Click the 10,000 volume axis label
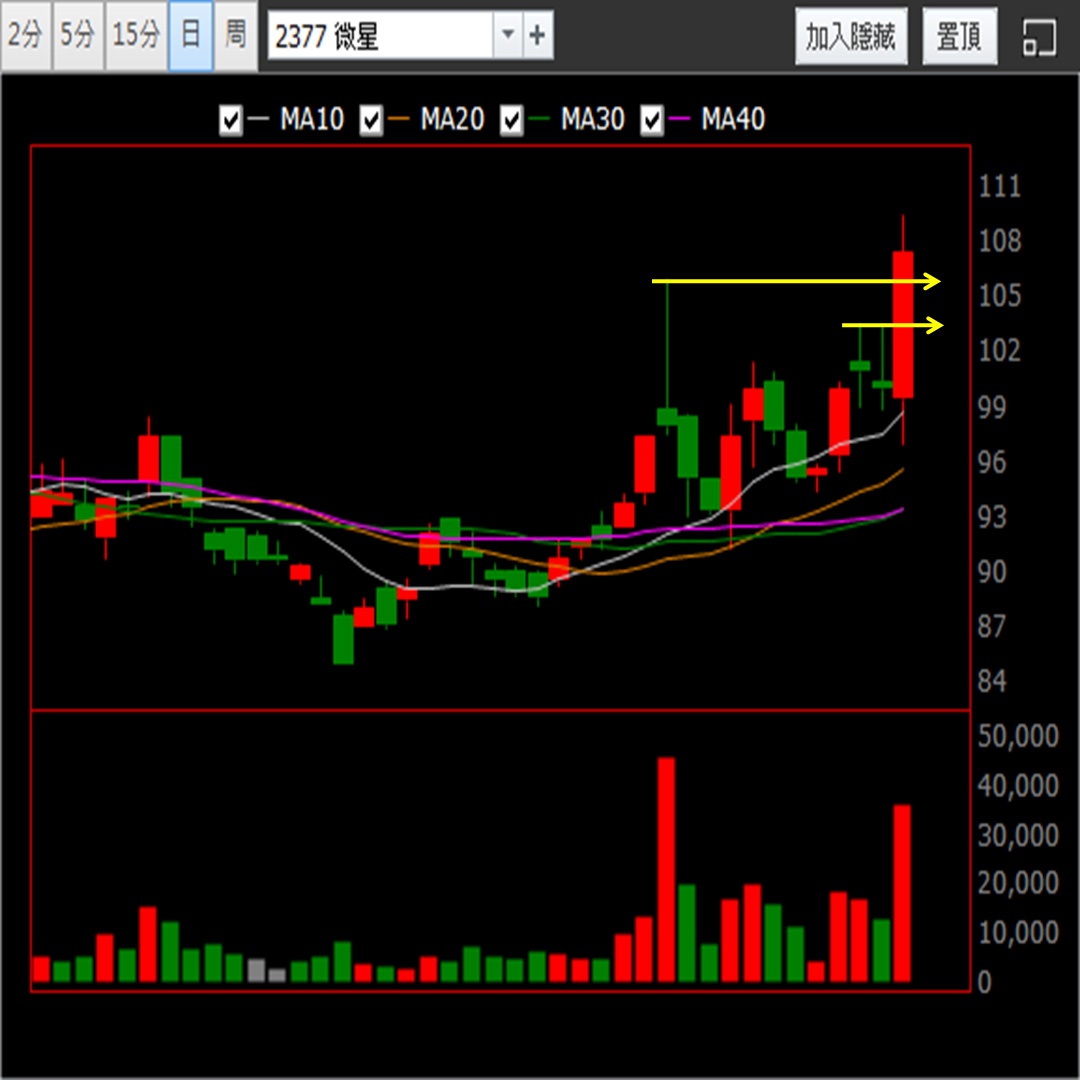Image resolution: width=1080 pixels, height=1080 pixels. point(1018,933)
